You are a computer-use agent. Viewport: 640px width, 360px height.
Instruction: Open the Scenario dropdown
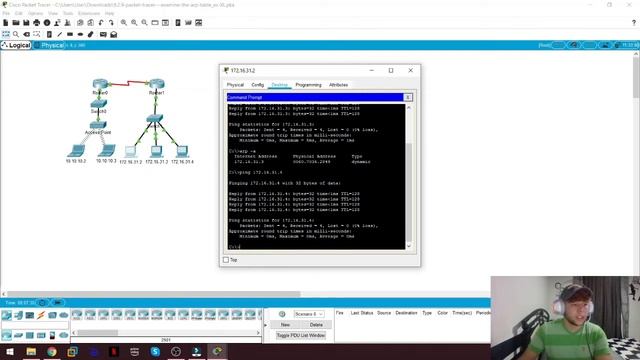pyautogui.click(x=309, y=314)
